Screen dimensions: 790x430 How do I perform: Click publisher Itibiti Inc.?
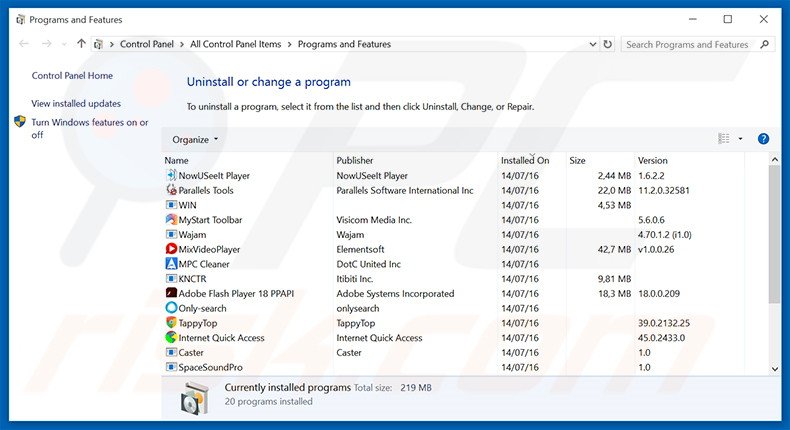point(355,279)
